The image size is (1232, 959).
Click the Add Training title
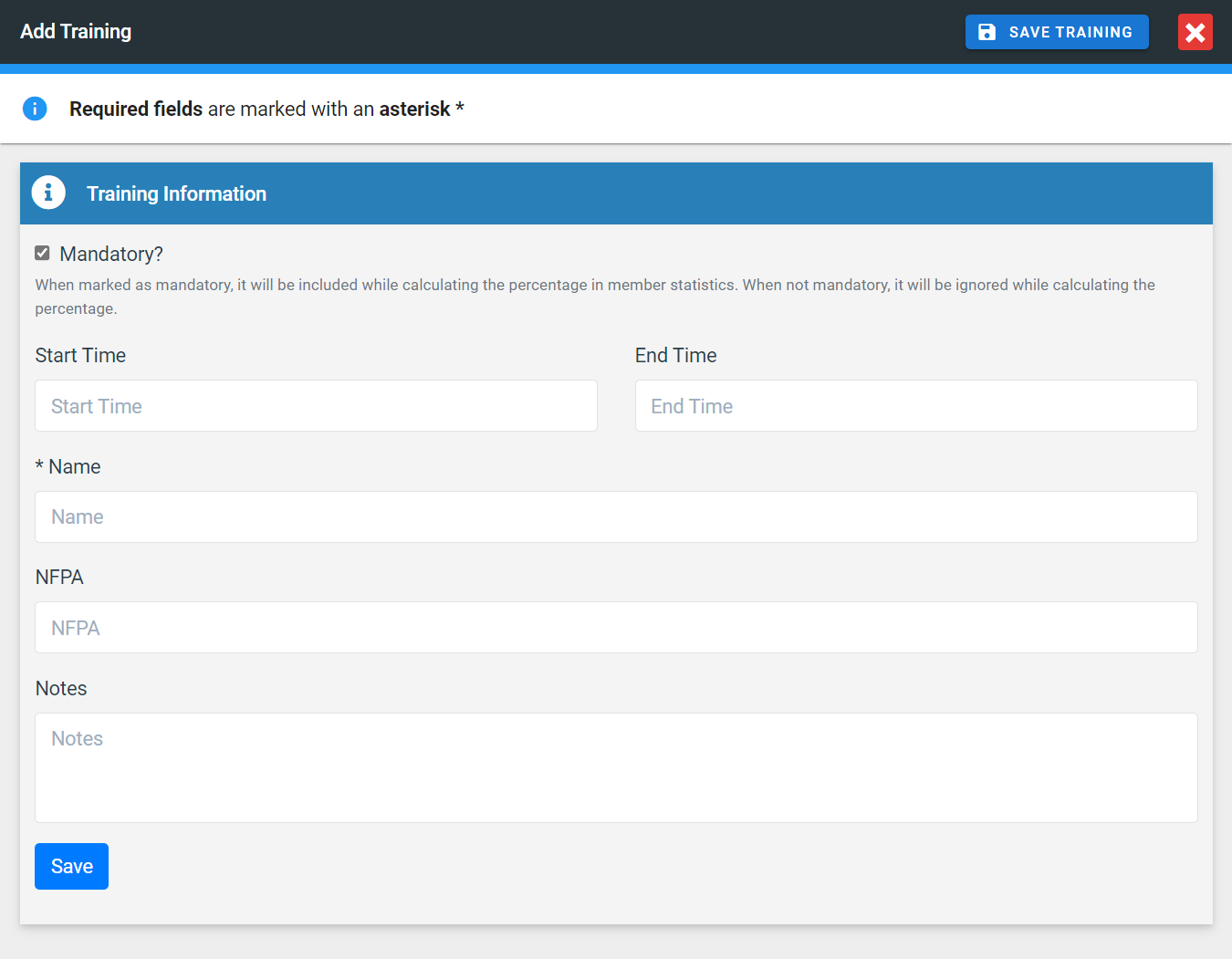click(76, 32)
